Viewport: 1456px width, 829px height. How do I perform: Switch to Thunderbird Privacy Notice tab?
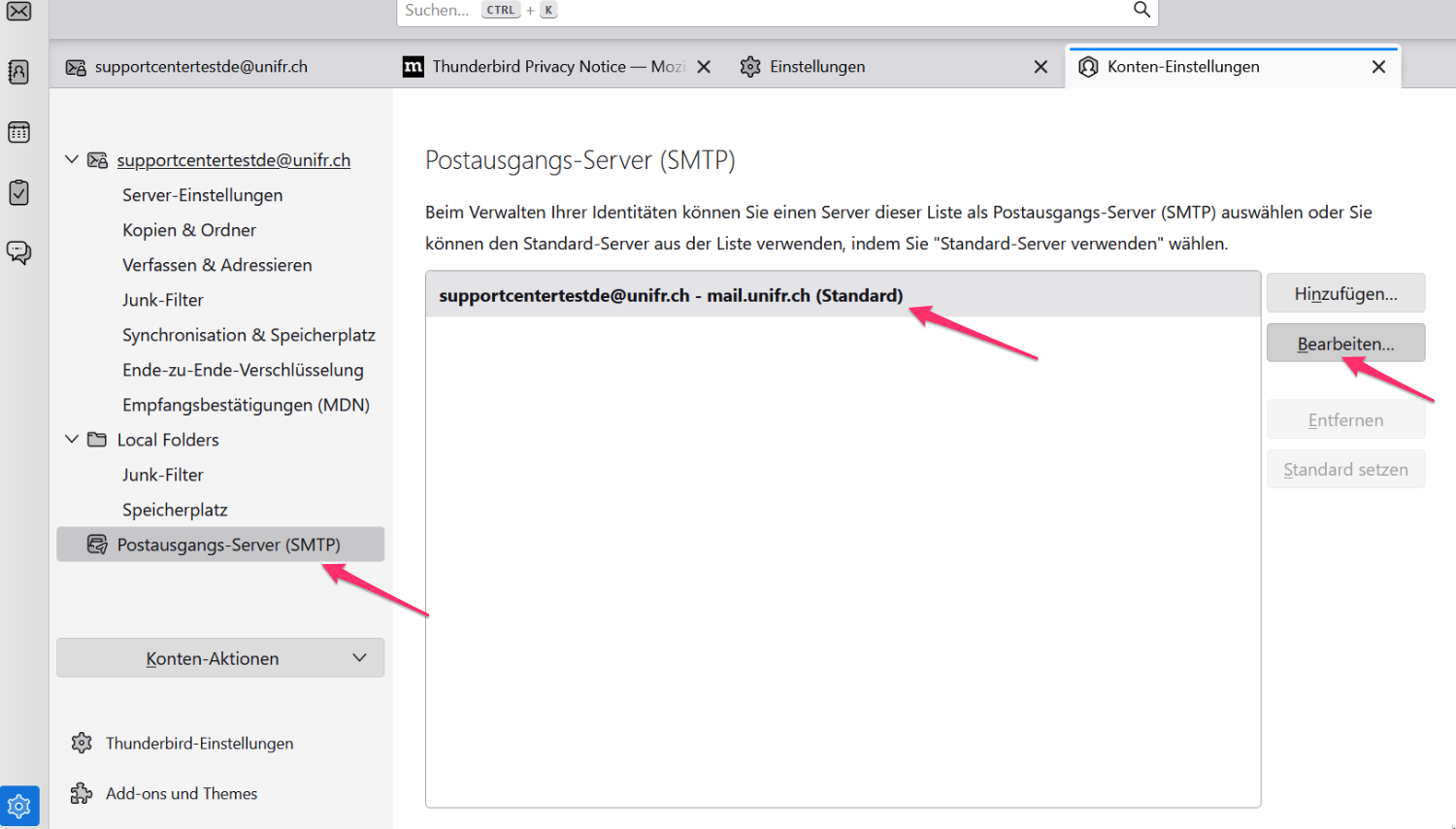click(544, 66)
